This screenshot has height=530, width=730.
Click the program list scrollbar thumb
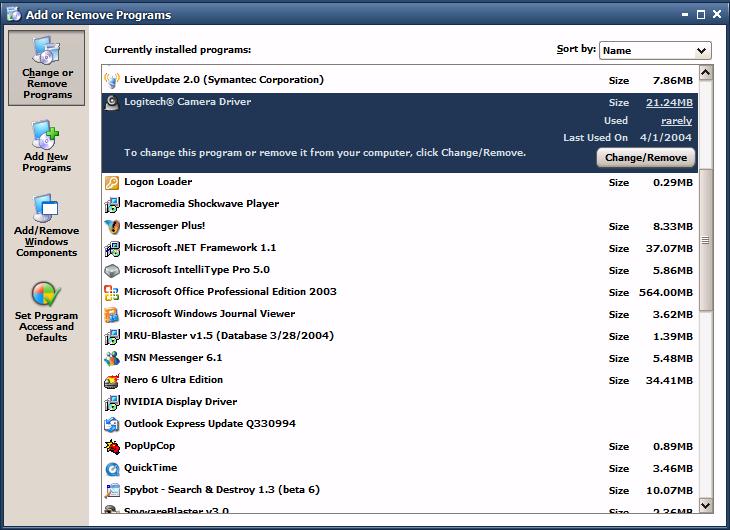(x=706, y=240)
